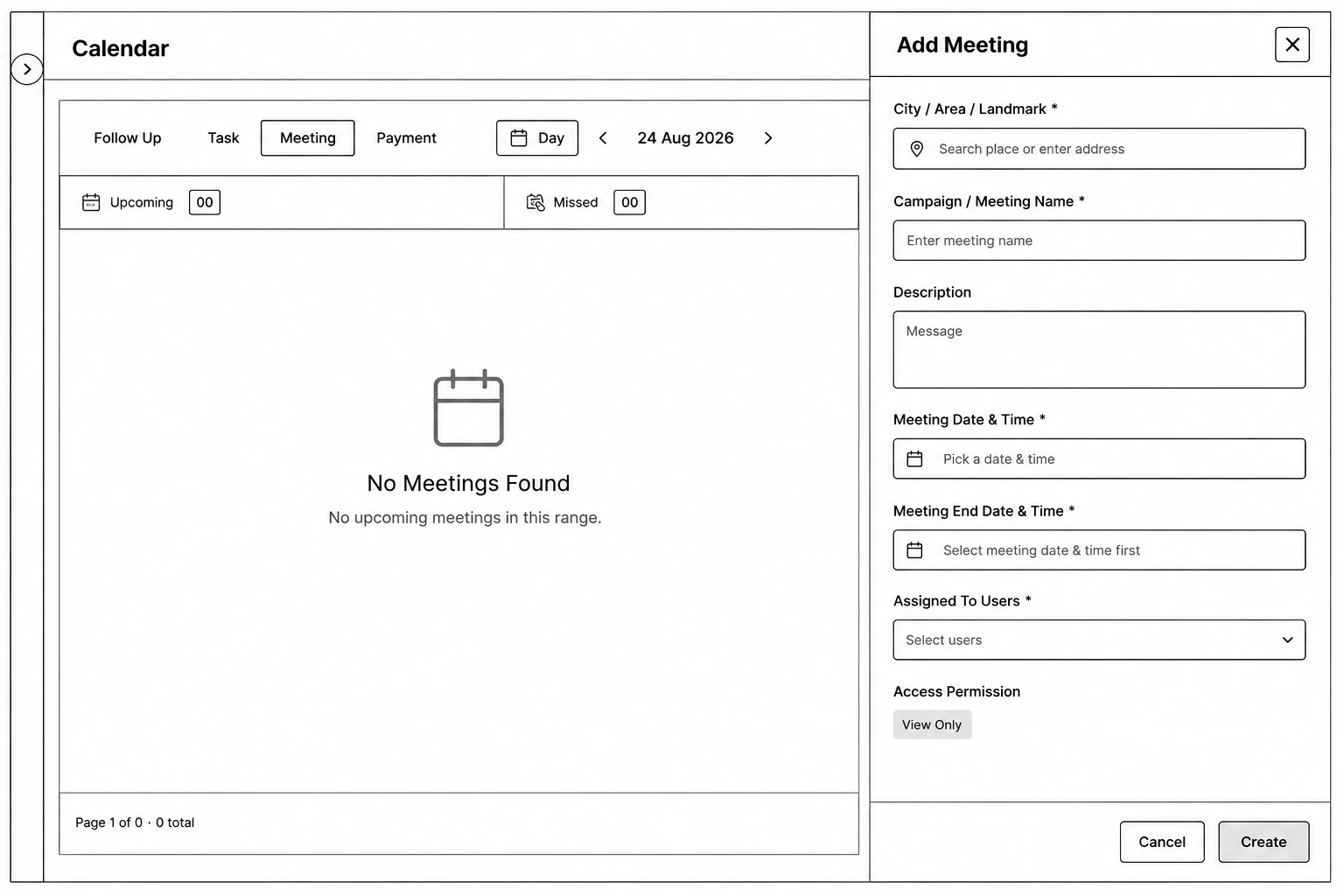Image resolution: width=1344 pixels, height=896 pixels.
Task: Cancel the Add Meeting form
Action: (x=1162, y=842)
